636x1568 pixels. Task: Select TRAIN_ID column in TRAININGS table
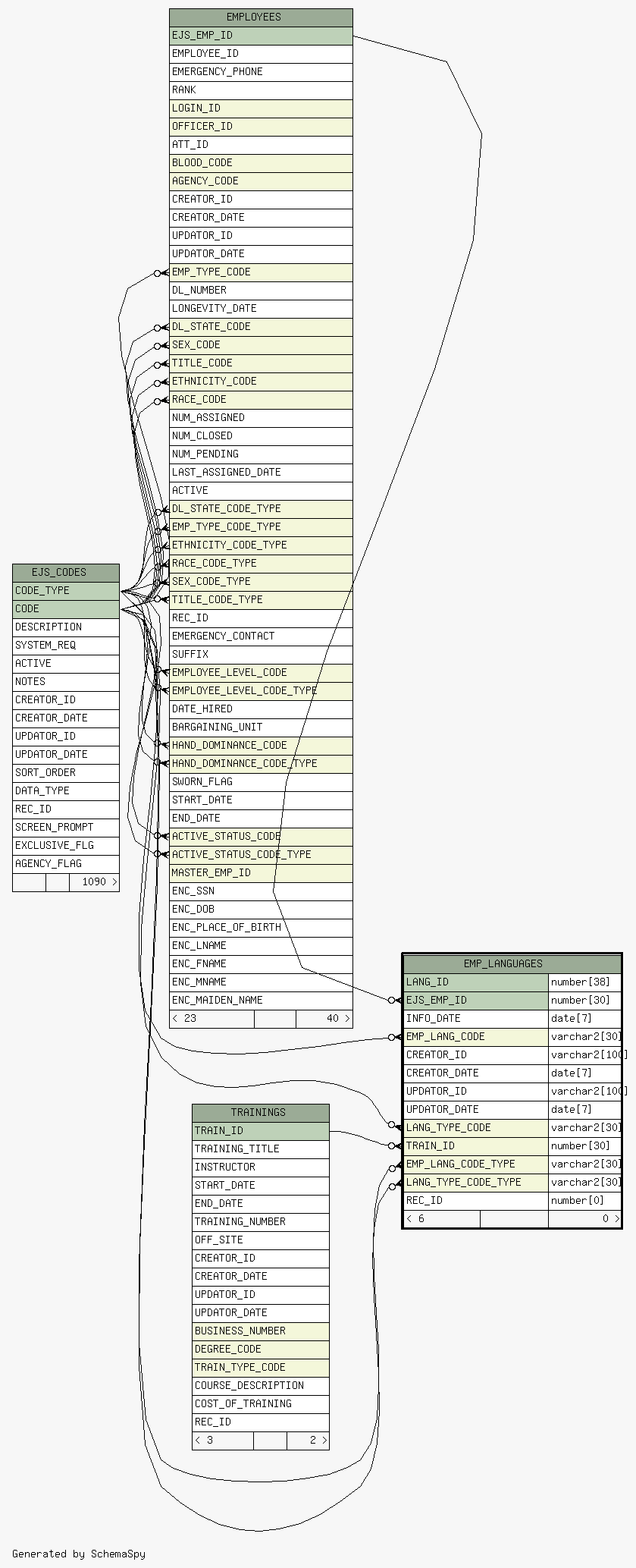pyautogui.click(x=261, y=1131)
